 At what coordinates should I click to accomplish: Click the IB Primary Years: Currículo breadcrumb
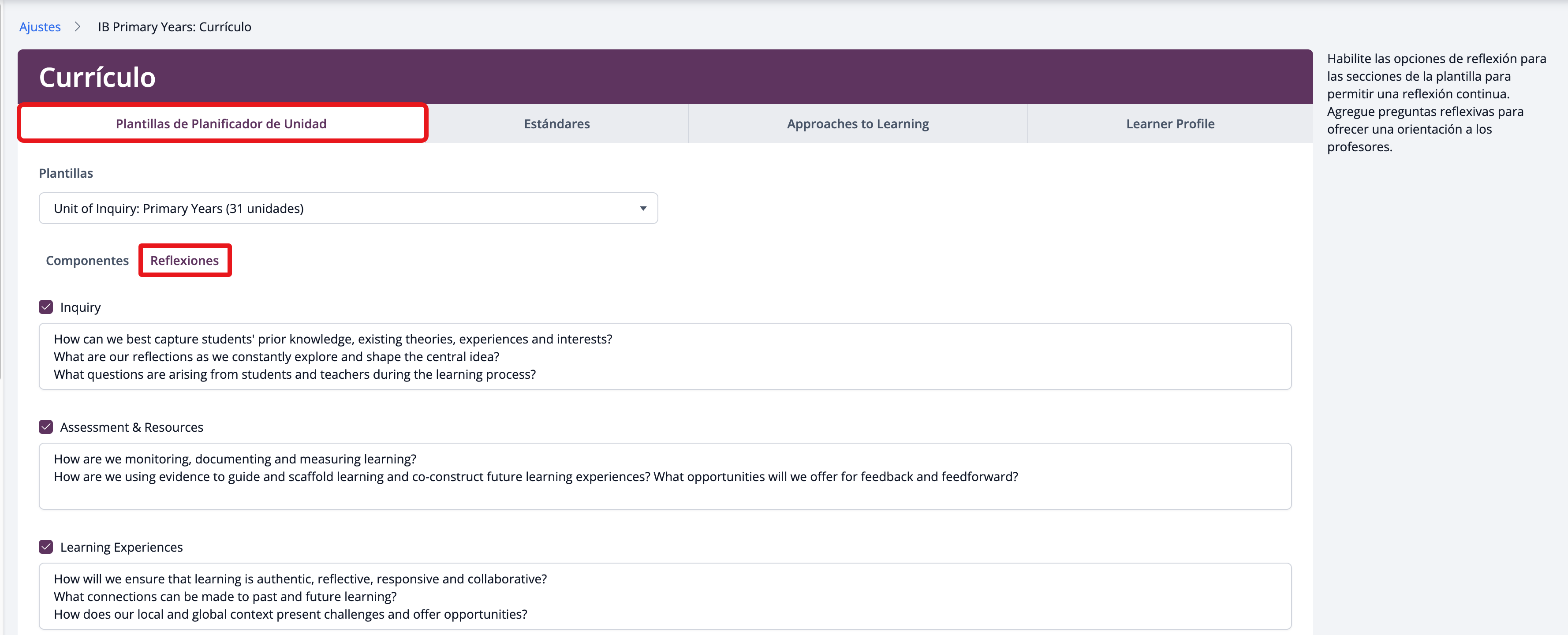pyautogui.click(x=174, y=27)
